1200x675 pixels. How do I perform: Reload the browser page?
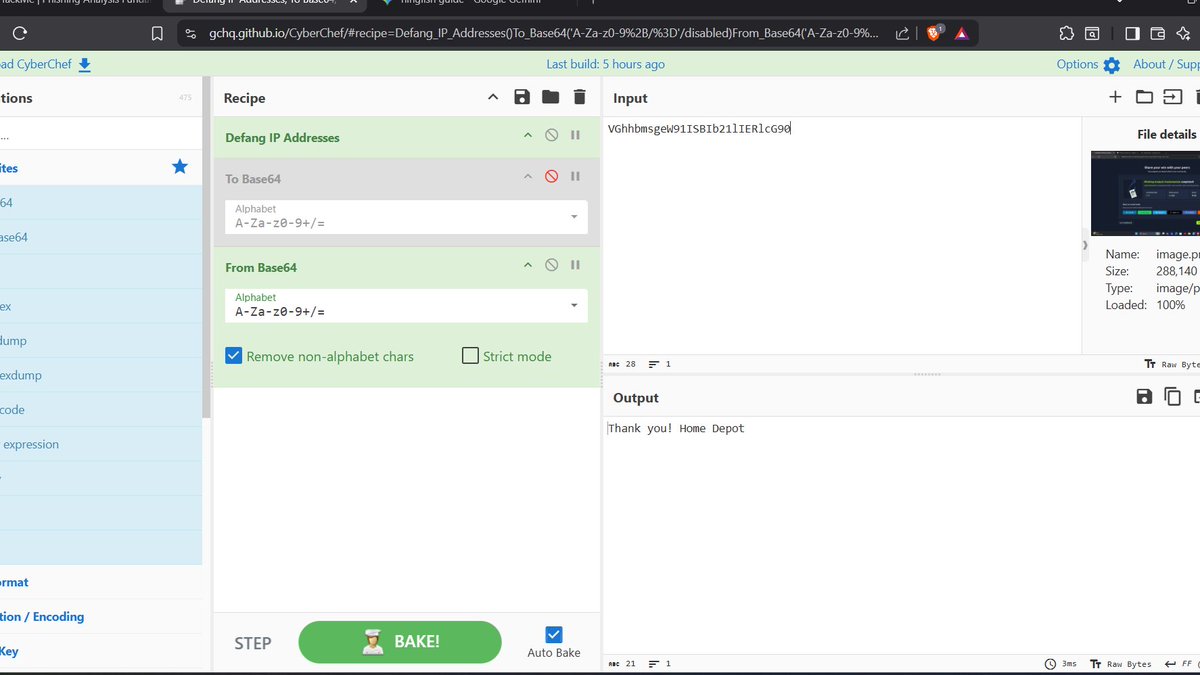coord(19,33)
